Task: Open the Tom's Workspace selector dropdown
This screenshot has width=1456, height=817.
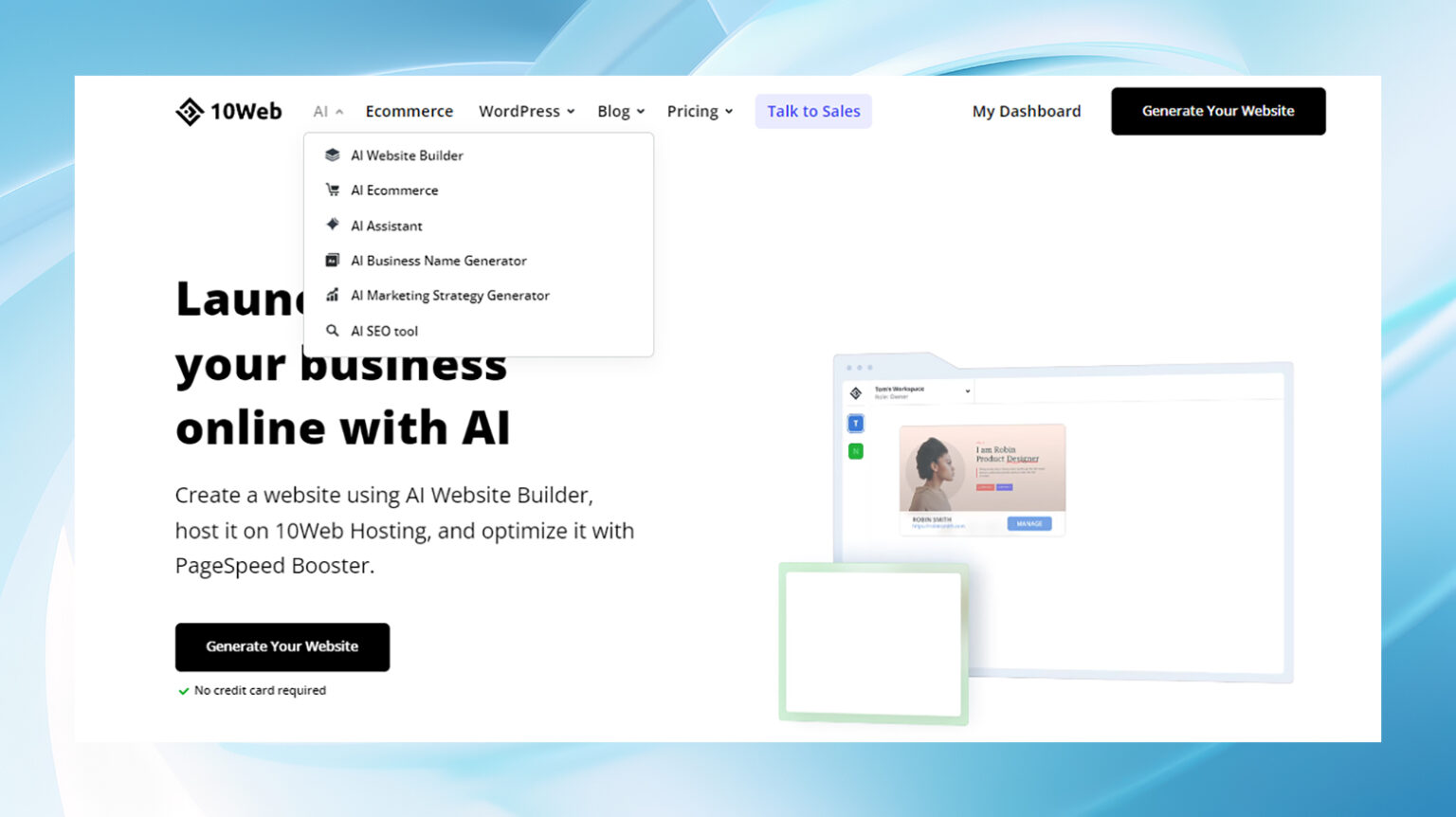Action: pyautogui.click(x=967, y=391)
